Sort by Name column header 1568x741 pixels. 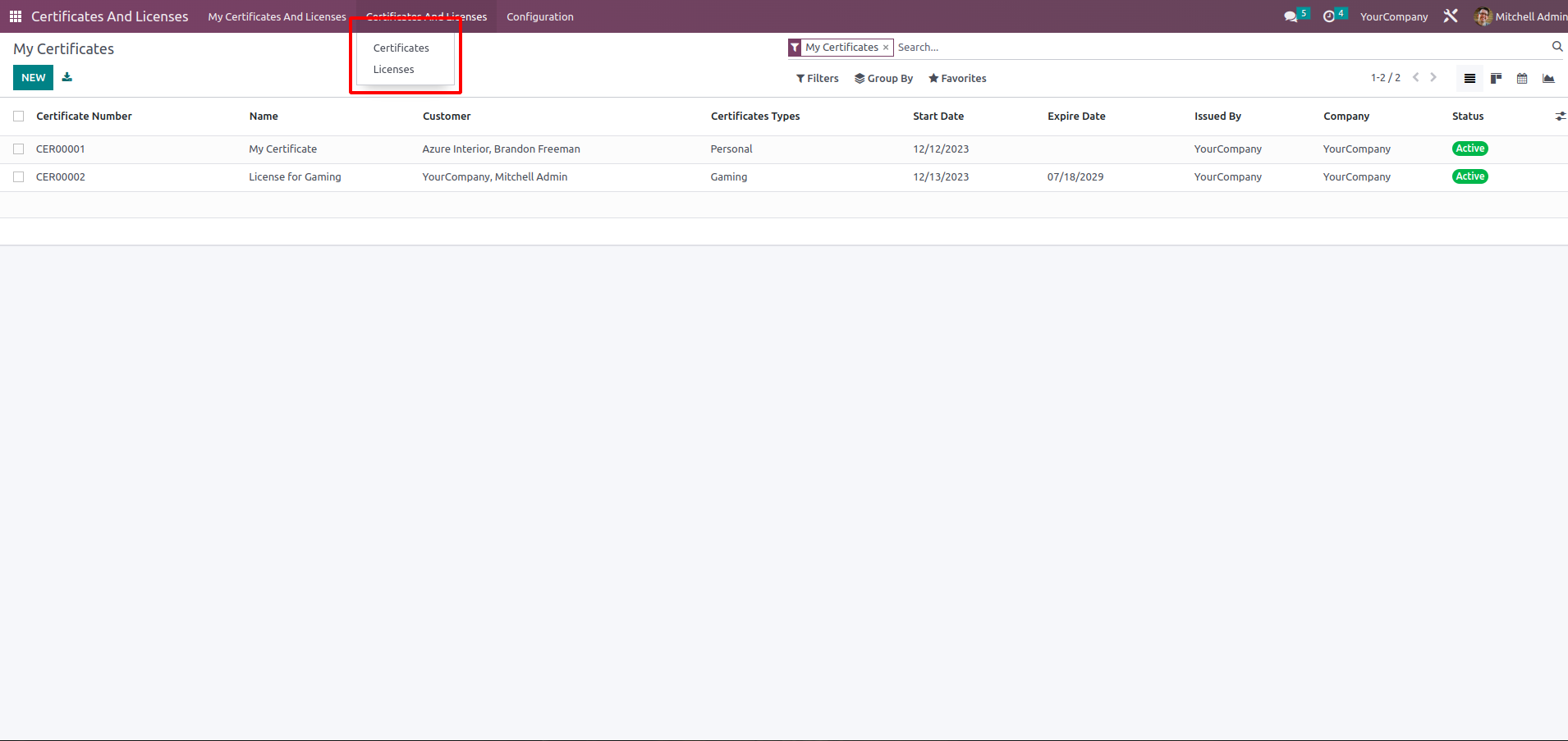(264, 117)
